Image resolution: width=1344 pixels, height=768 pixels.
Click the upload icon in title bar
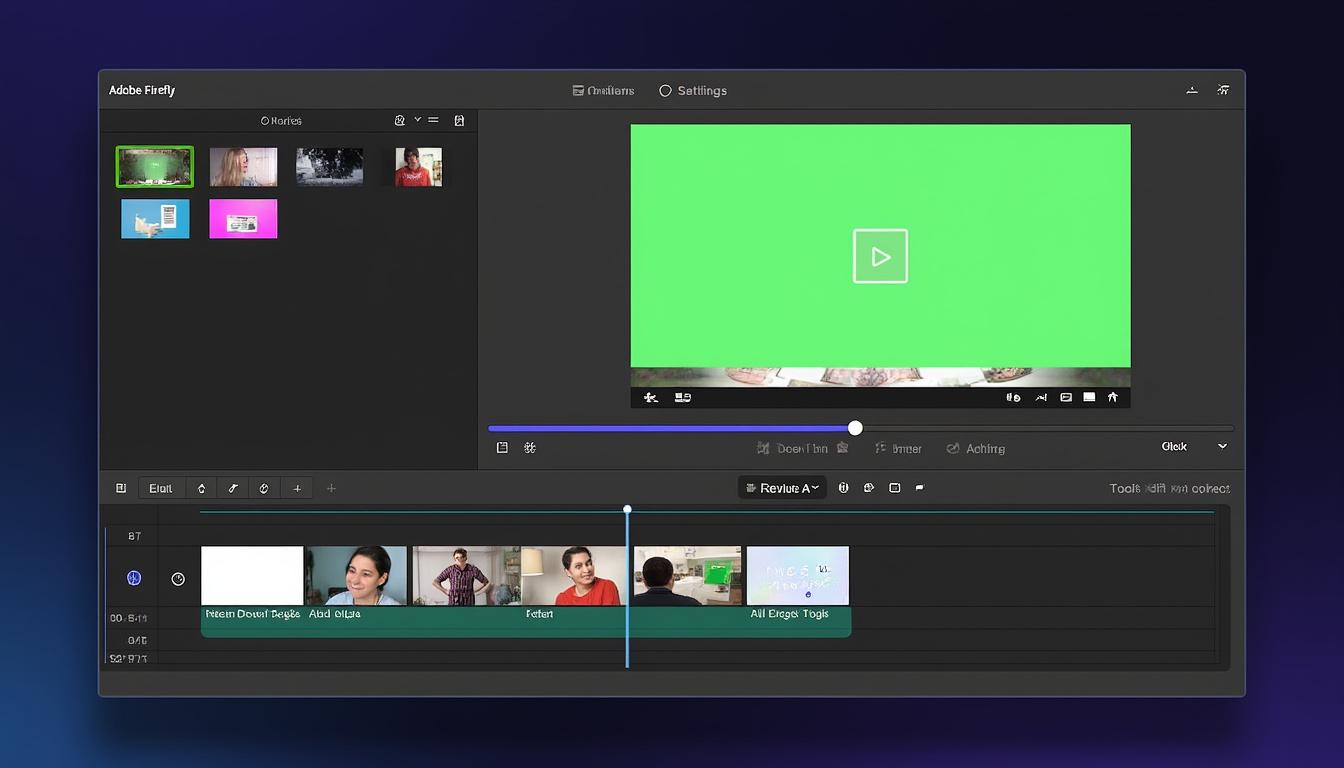pos(1192,90)
